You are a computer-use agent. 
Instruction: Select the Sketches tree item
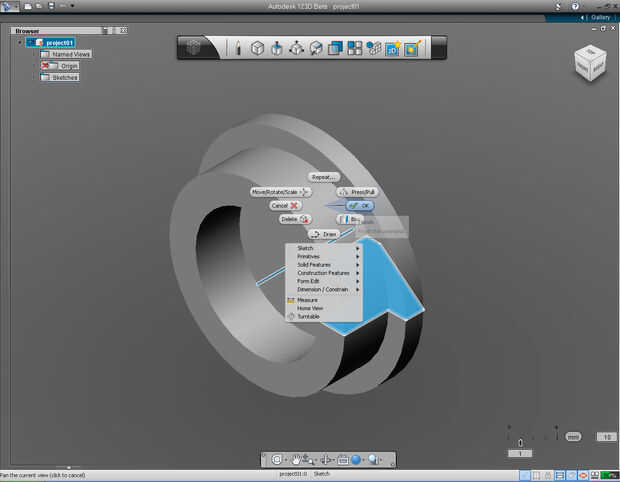60,77
